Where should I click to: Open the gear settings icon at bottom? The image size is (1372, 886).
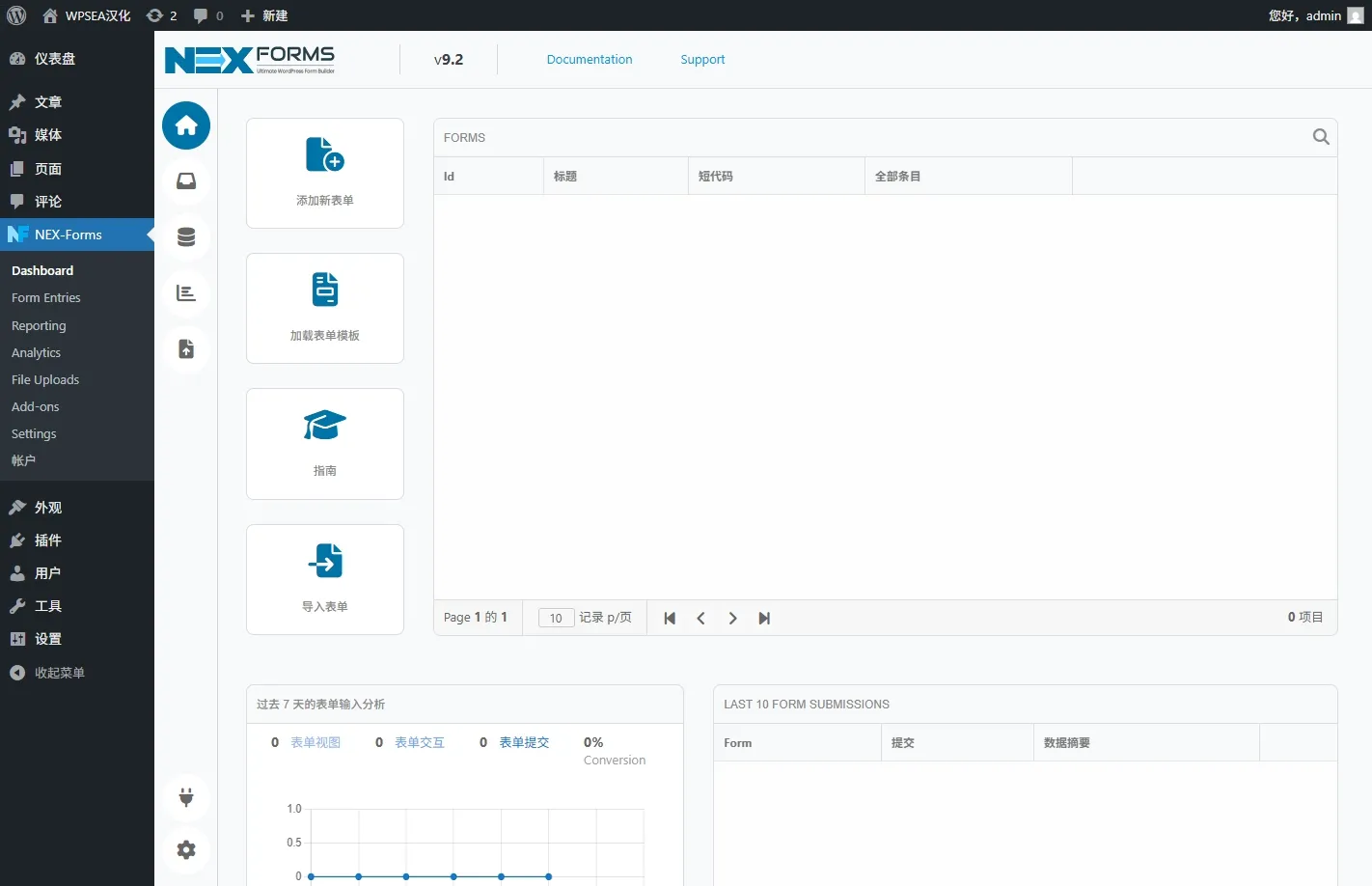(x=186, y=850)
